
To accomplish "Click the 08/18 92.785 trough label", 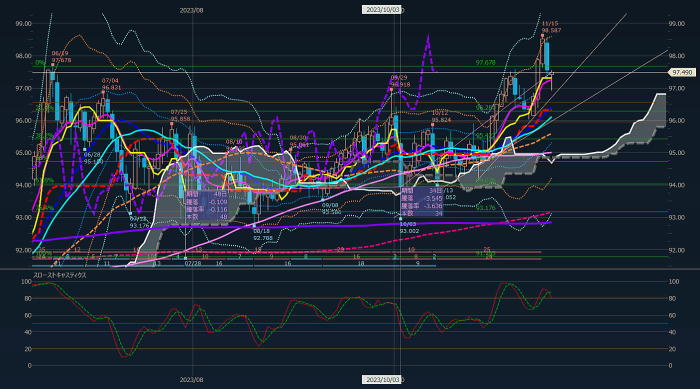I will click(263, 234).
